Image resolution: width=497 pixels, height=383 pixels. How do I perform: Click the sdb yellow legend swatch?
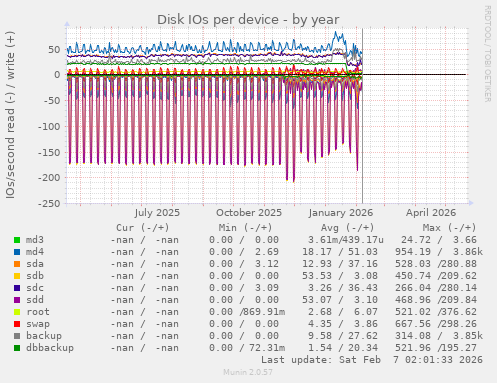point(17,276)
